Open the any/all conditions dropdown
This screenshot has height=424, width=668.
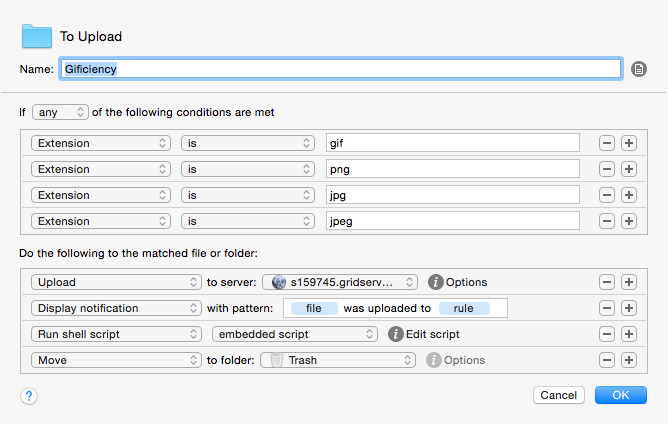[x=60, y=112]
